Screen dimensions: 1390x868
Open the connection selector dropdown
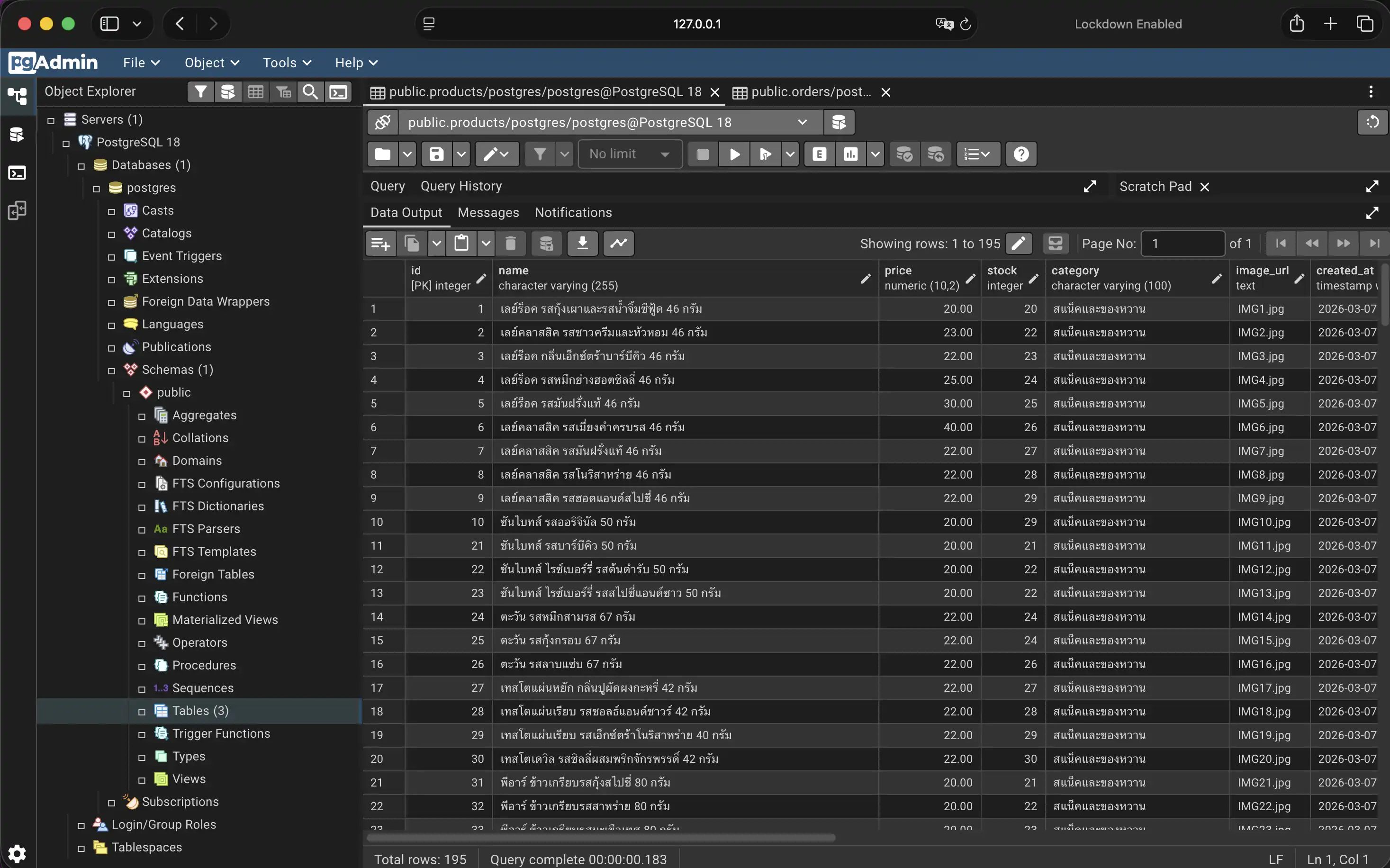(x=802, y=122)
